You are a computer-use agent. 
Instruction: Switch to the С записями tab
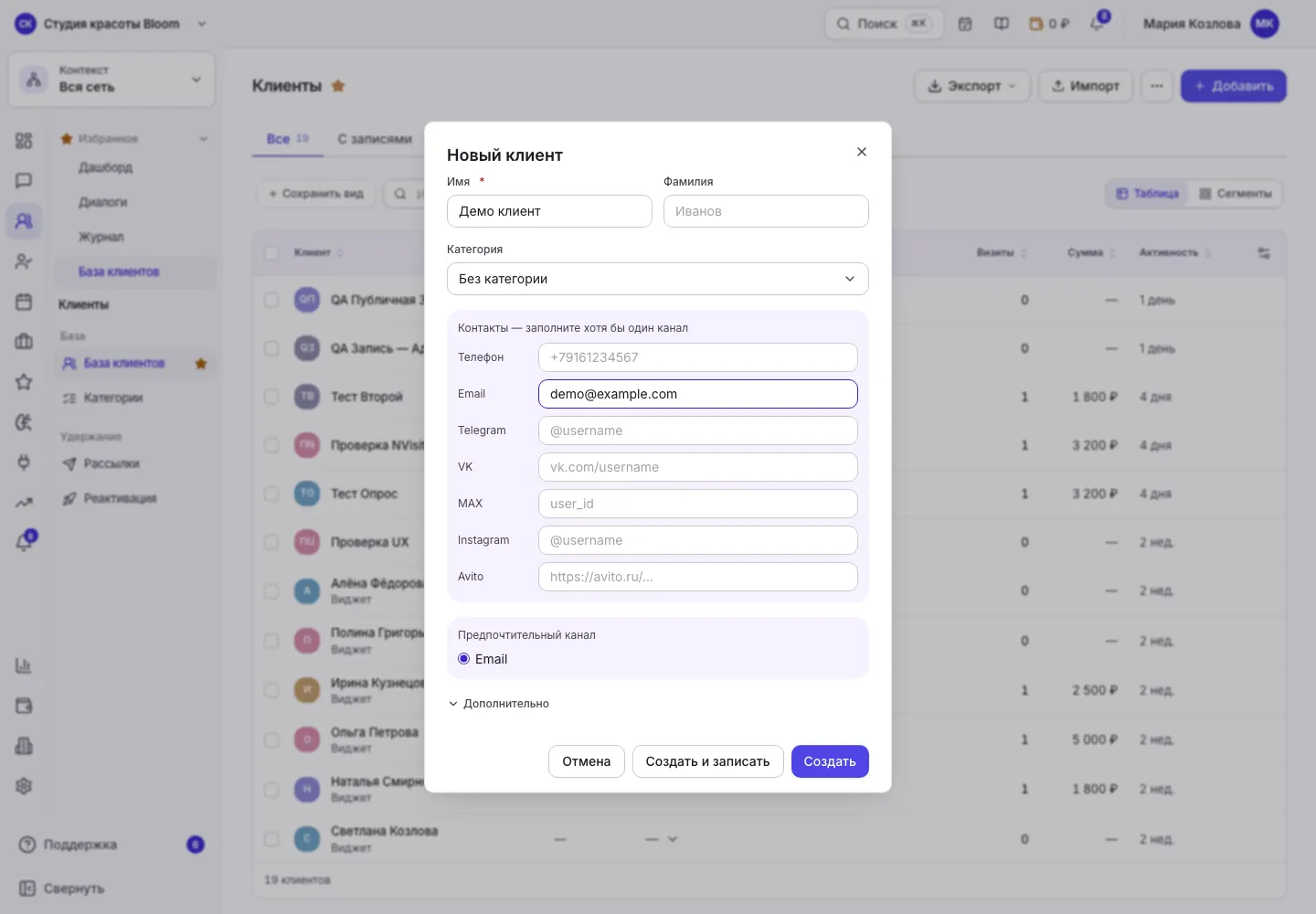point(375,139)
